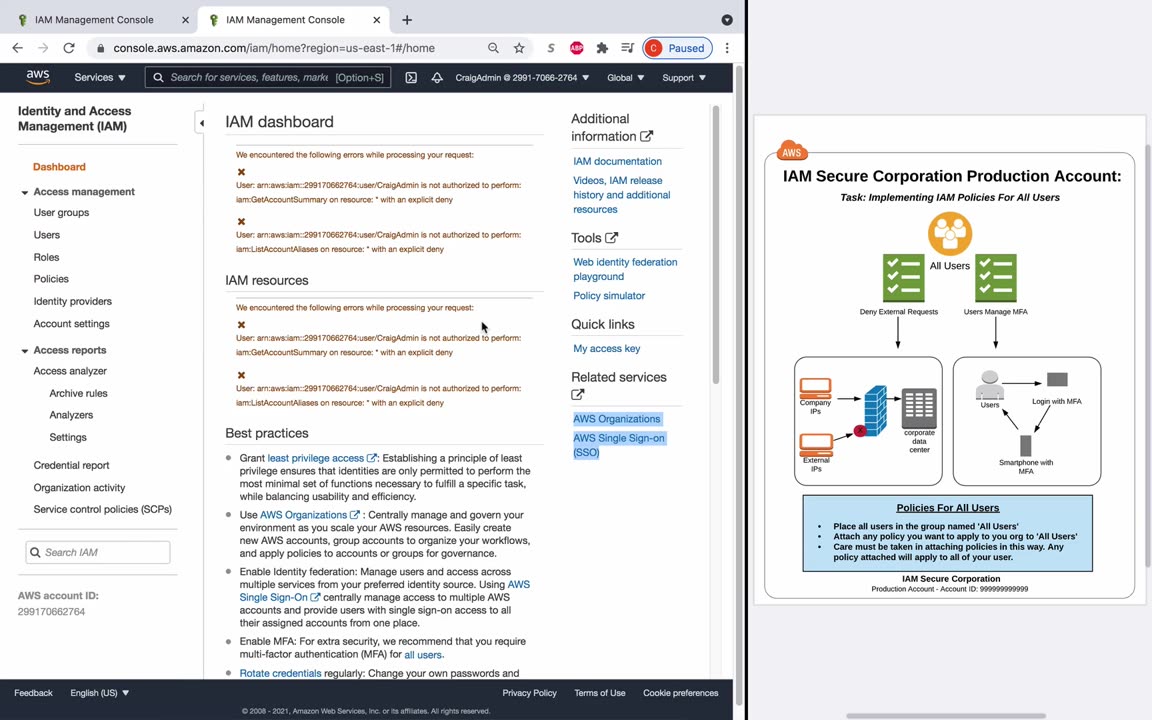1152x720 pixels.
Task: Click the Deny External Requests policy icon
Action: click(x=904, y=278)
